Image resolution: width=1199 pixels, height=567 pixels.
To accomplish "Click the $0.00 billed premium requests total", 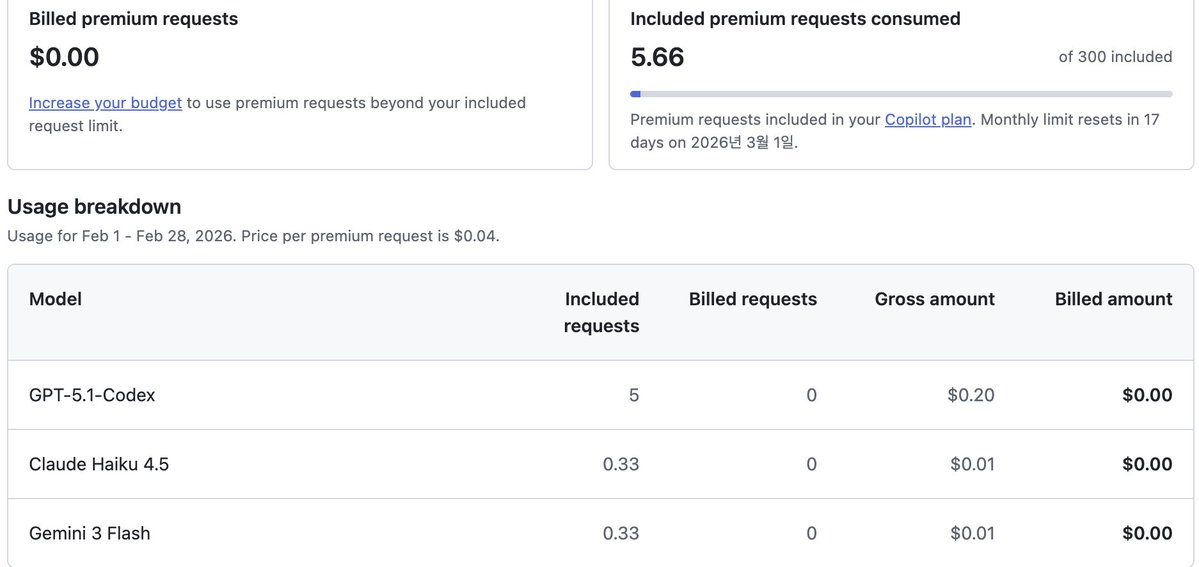I will [x=64, y=57].
